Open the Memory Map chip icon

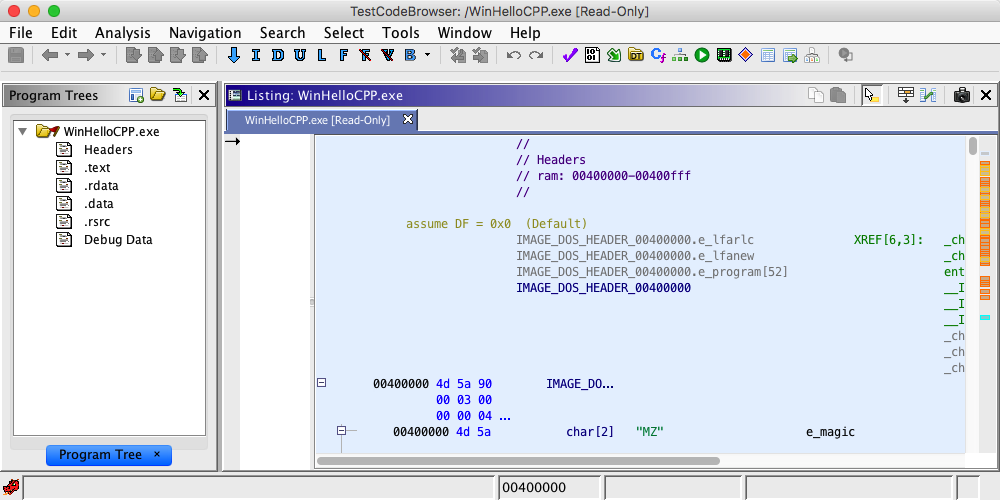tap(724, 55)
